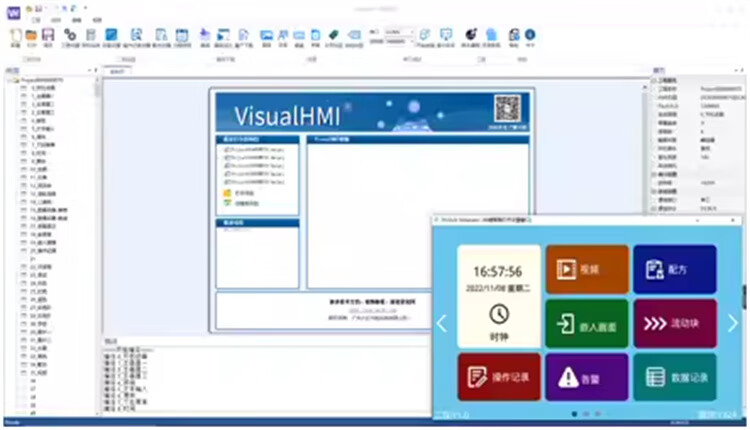The width and height of the screenshot is (750, 430).
Task: Click the blue round help icon in toolbar
Action: tap(530, 34)
